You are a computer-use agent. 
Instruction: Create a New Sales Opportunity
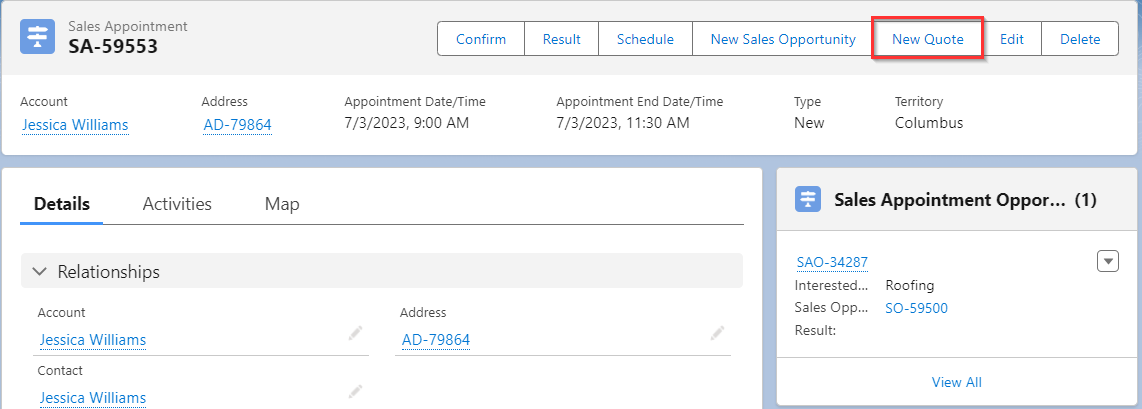coord(783,39)
